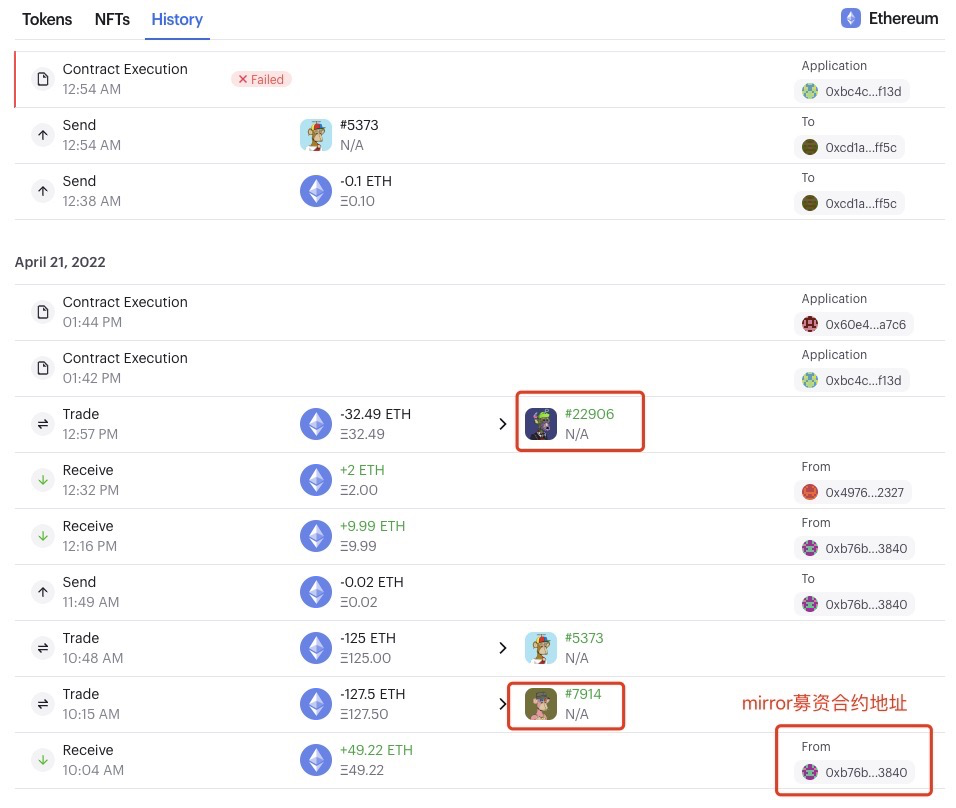Open application address 0xbc4c...f13d at 01:42 PM
Image resolution: width=956 pixels, height=808 pixels.
coord(852,381)
